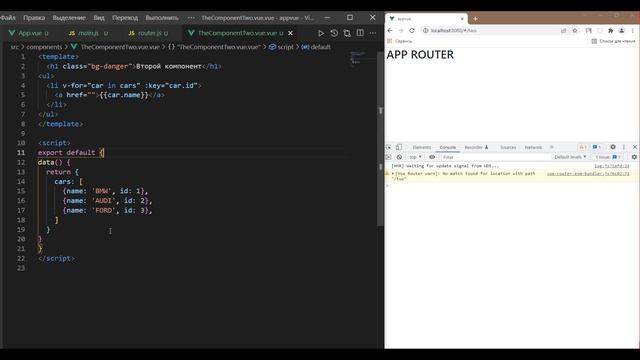Reload the localhost page

[412, 31]
